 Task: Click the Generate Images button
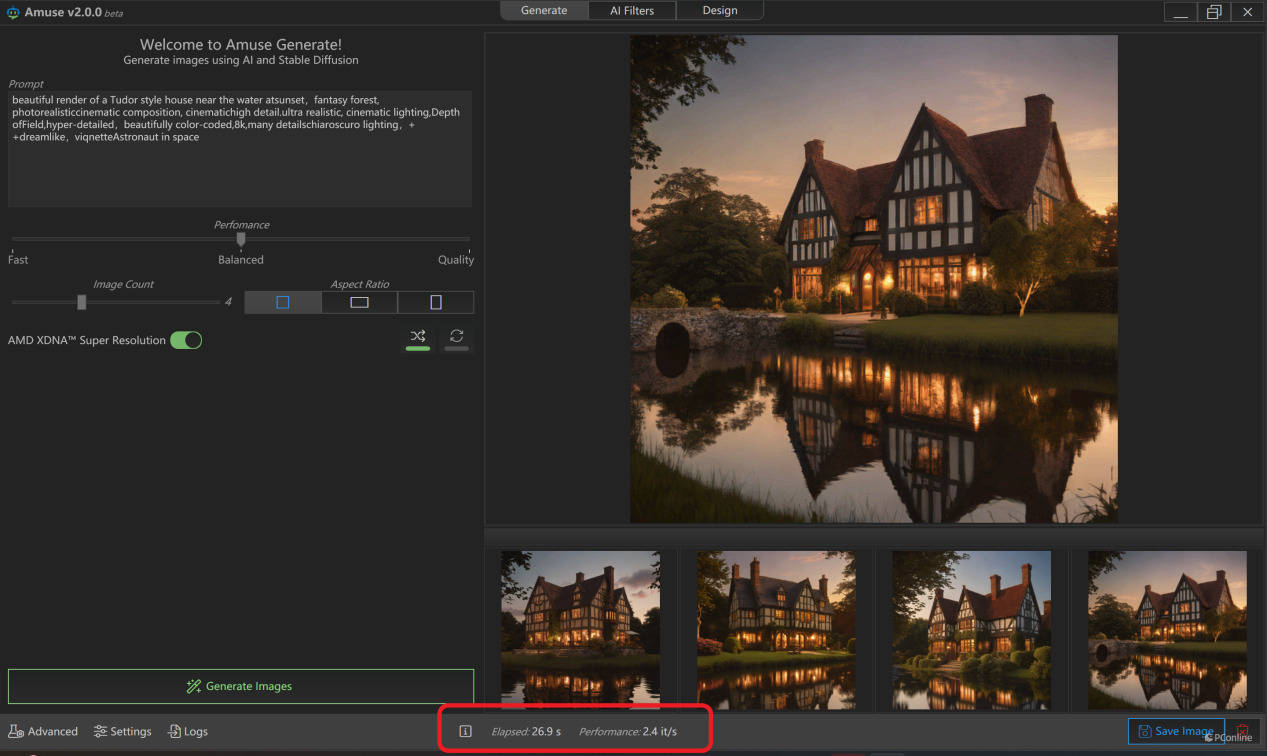click(241, 686)
